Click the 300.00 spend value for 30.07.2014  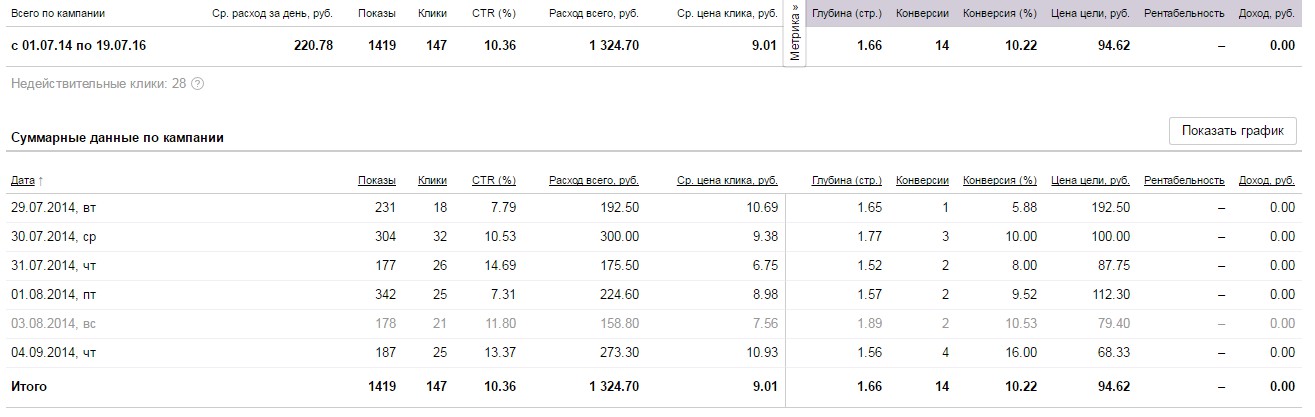619,237
